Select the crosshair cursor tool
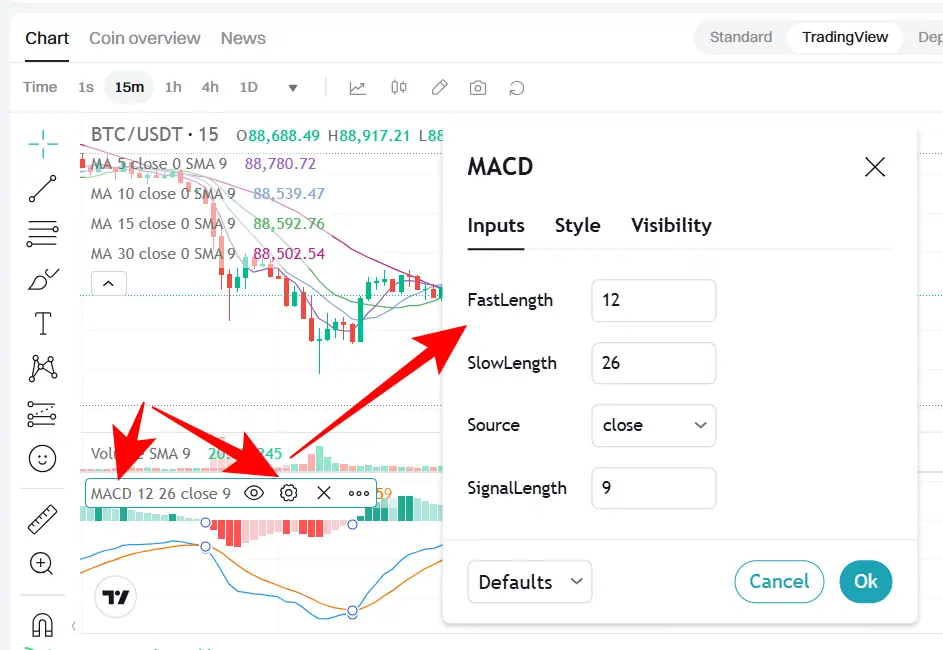Viewport: 943px width, 650px height. click(43, 144)
